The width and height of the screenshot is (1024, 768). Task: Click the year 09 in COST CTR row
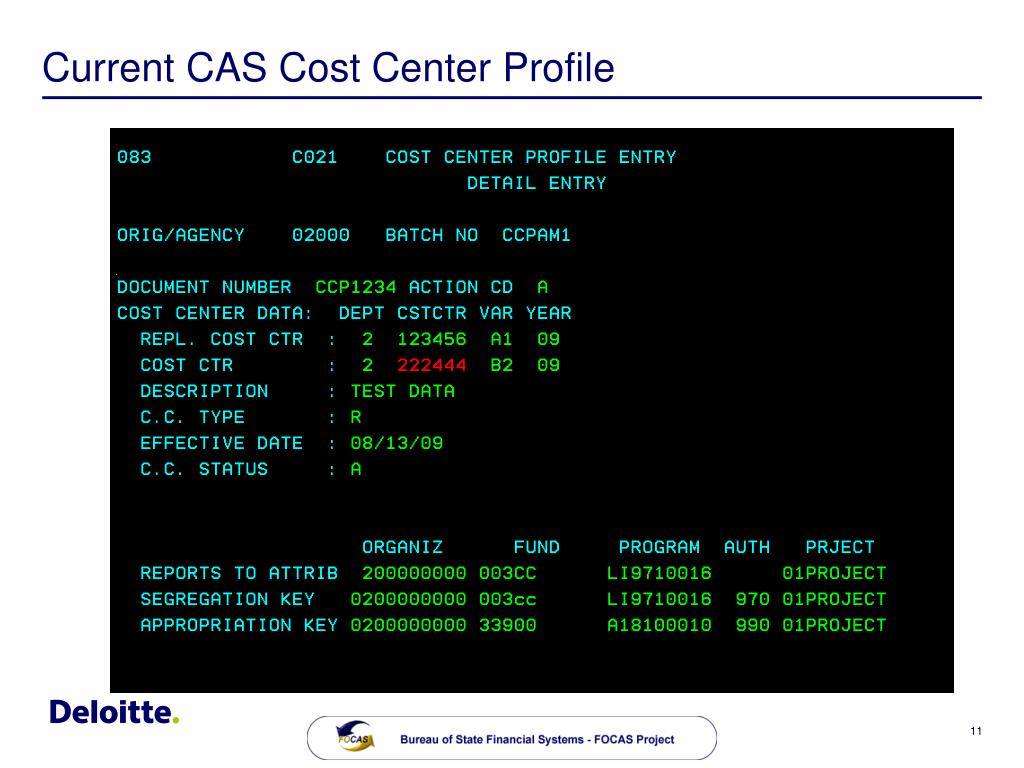click(x=548, y=365)
